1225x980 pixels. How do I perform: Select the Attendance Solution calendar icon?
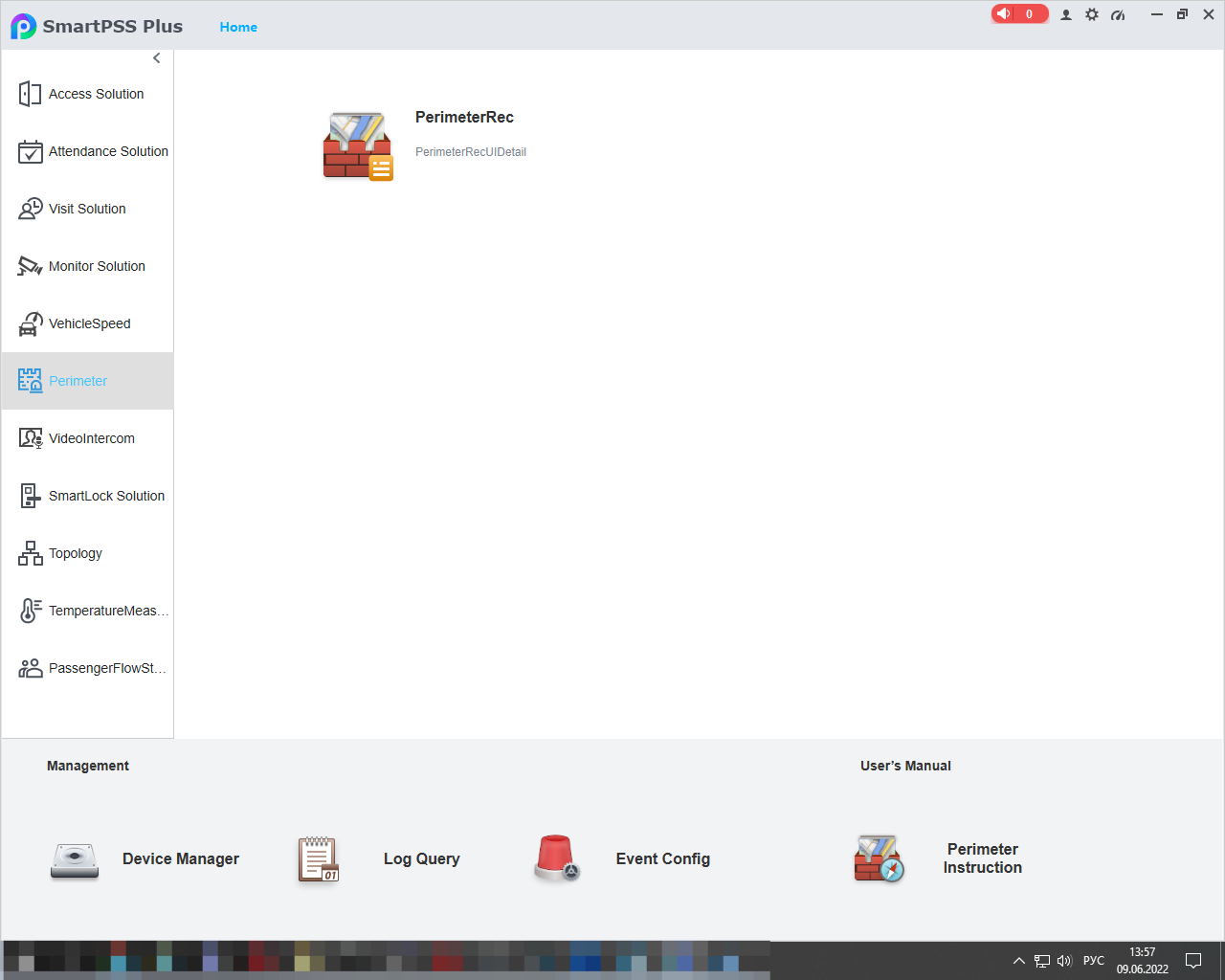click(30, 151)
